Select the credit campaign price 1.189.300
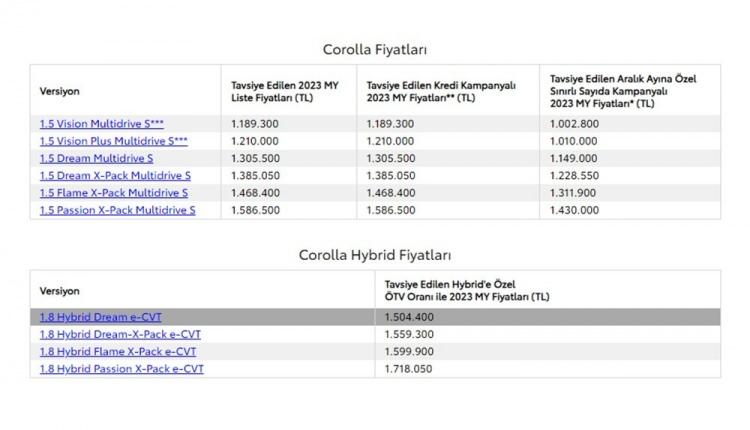The image size is (750, 430). pyautogui.click(x=390, y=124)
